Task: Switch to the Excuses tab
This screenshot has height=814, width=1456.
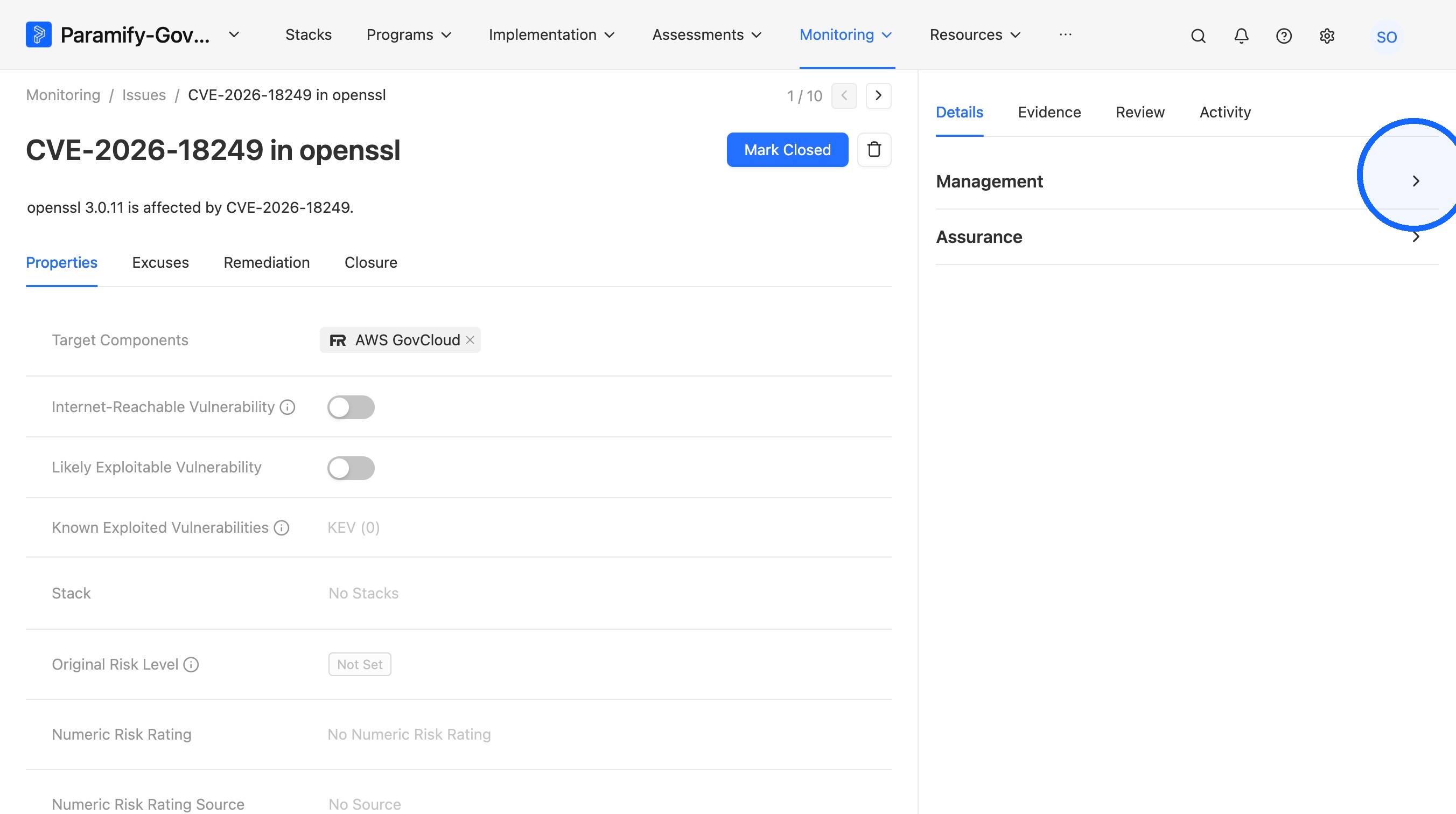Action: point(160,262)
